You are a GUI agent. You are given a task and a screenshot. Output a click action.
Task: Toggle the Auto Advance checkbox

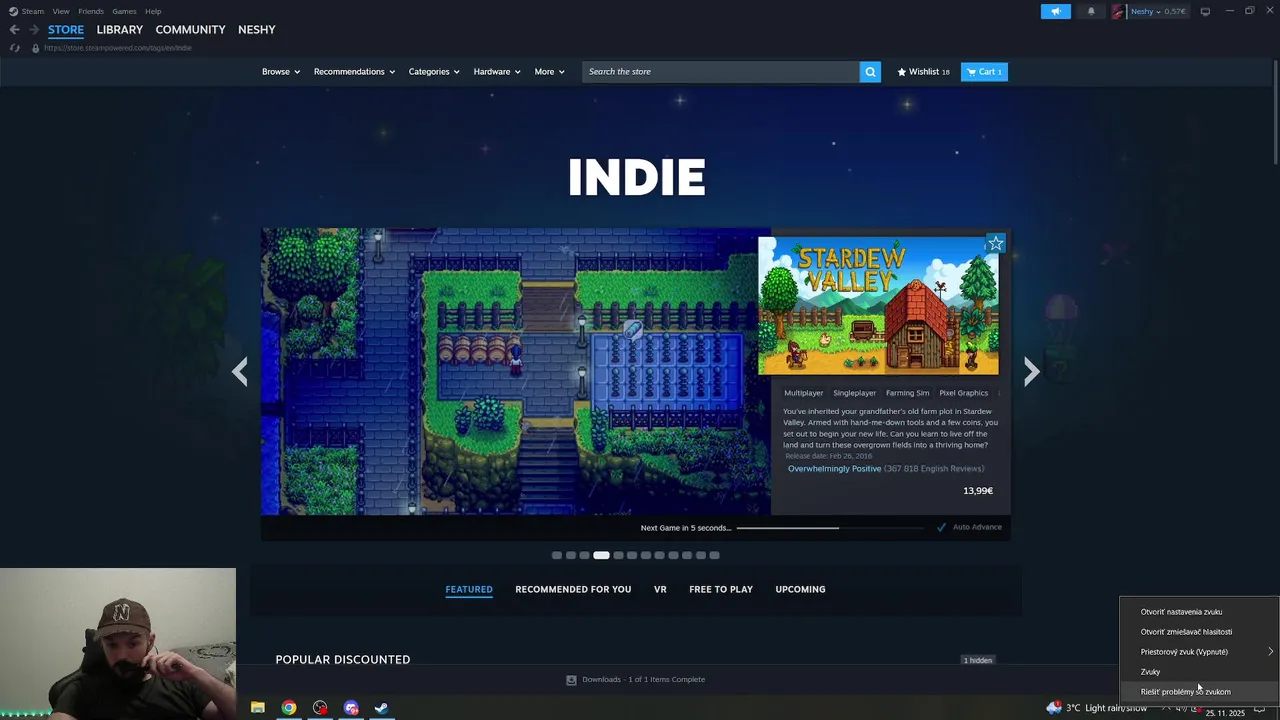(941, 527)
